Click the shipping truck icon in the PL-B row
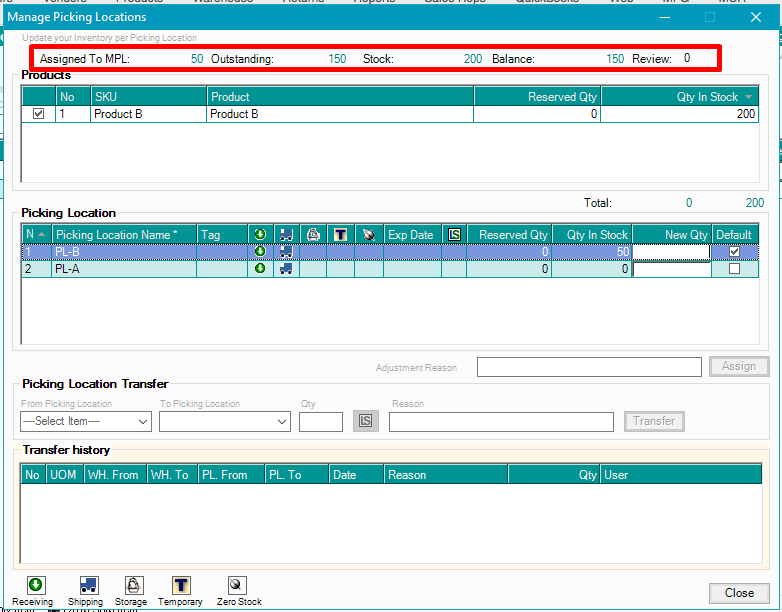Viewport: 782px width, 612px height. tap(286, 252)
